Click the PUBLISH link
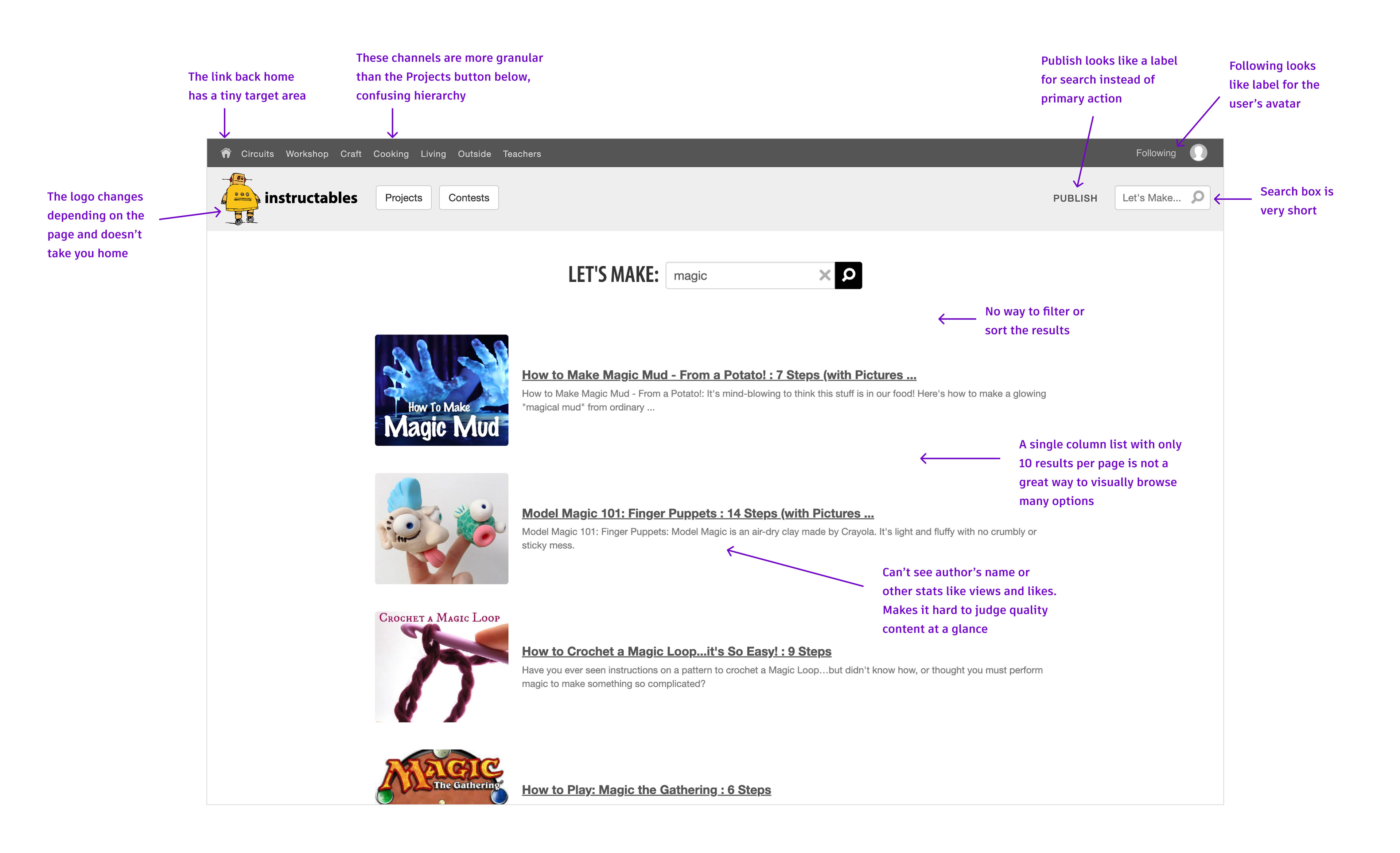This screenshot has width=1400, height=853. point(1075,198)
